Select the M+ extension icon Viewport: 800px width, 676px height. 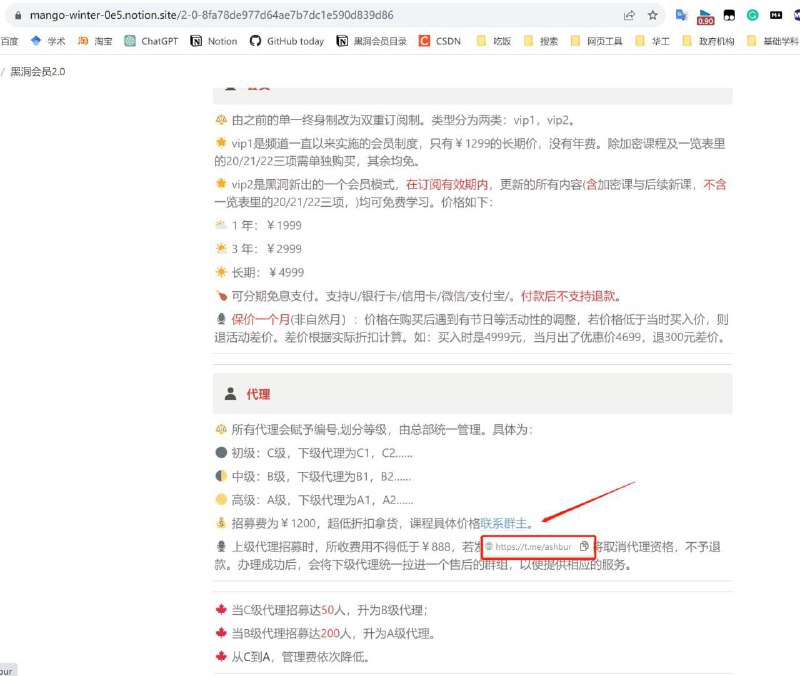click(x=777, y=15)
